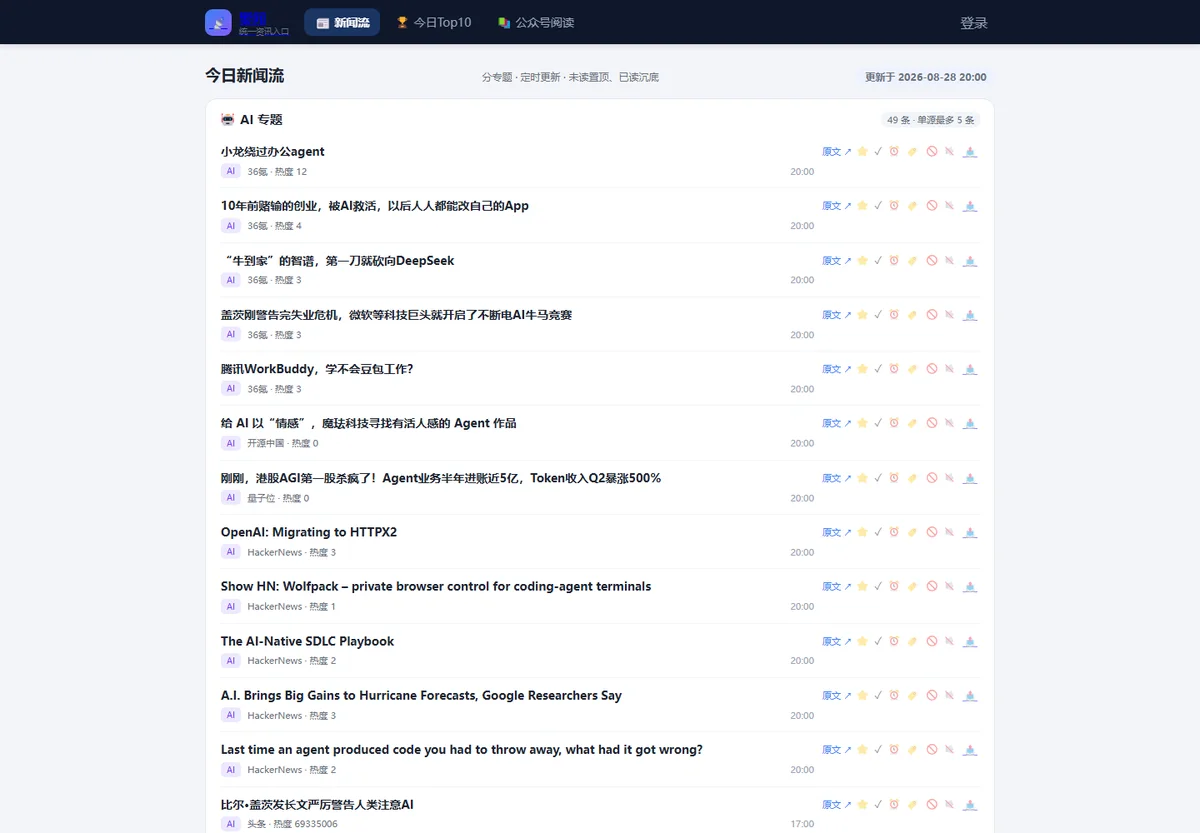Save the 盖茨刚警告完失业危机 article via download icon
This screenshot has width=1200, height=833.
pyautogui.click(x=969, y=315)
